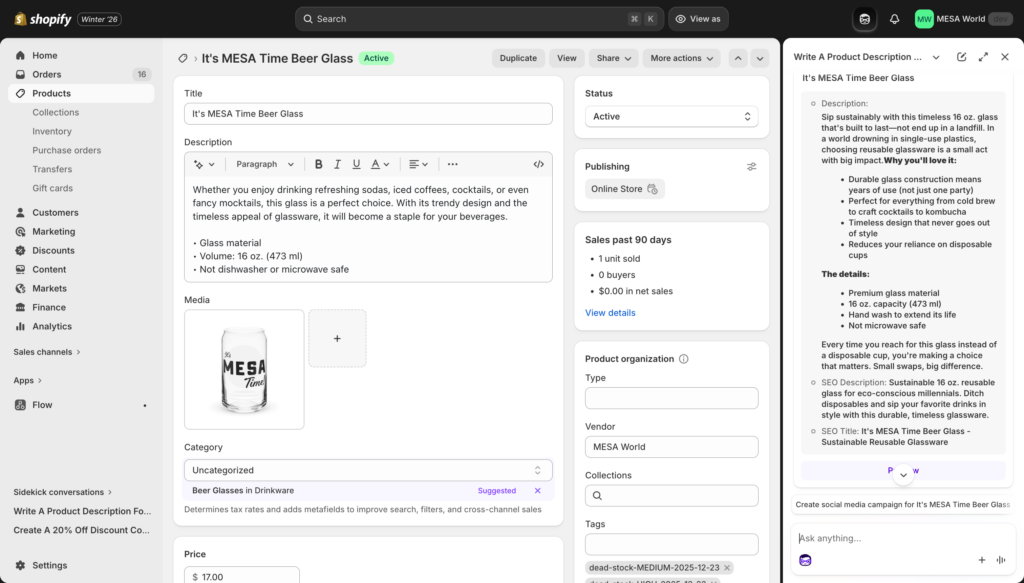Apply italic formatting in the description toolbar
This screenshot has height=583, width=1024.
point(337,164)
